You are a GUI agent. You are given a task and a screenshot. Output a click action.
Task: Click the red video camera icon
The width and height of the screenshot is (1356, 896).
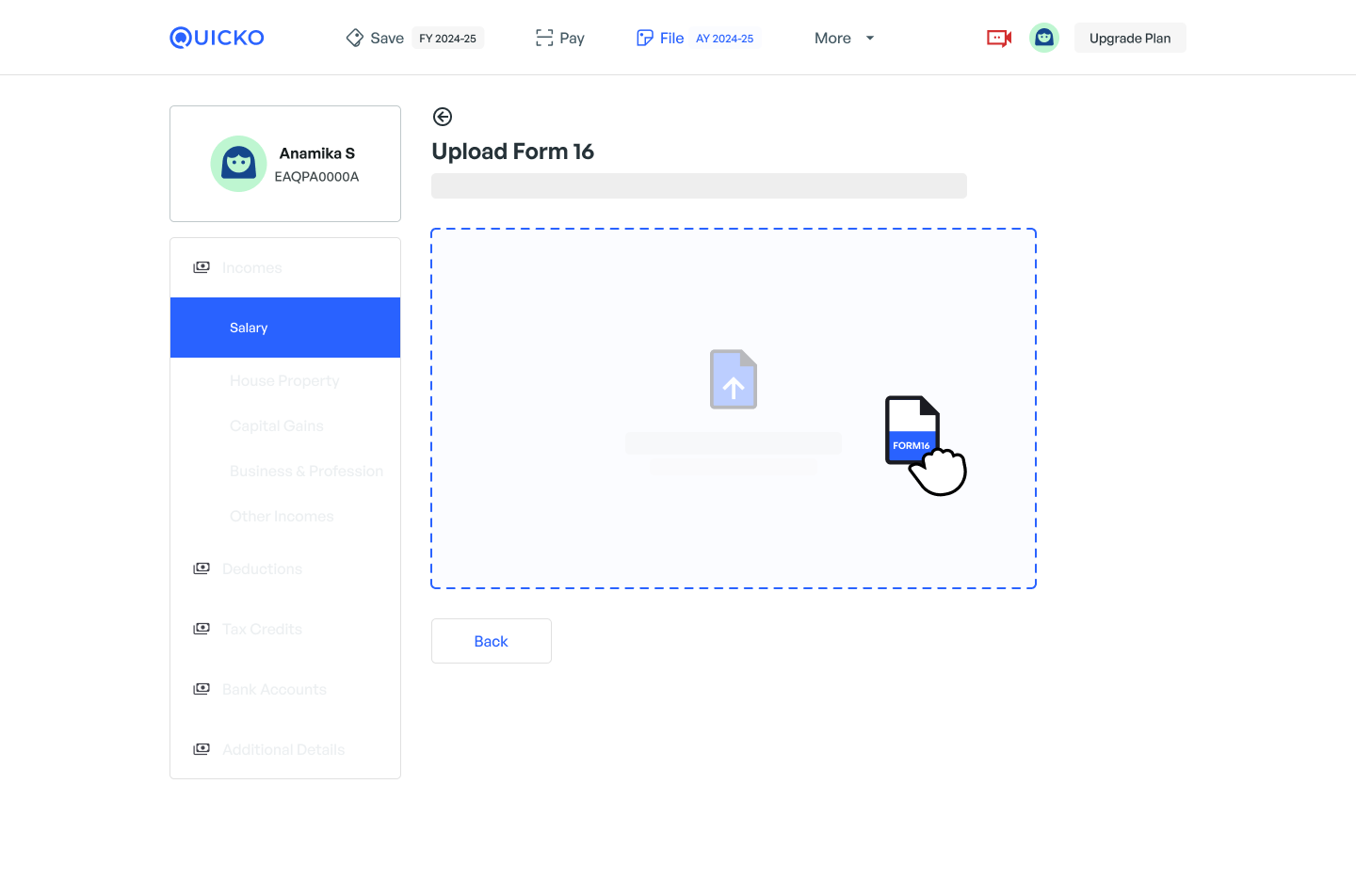coord(998,38)
